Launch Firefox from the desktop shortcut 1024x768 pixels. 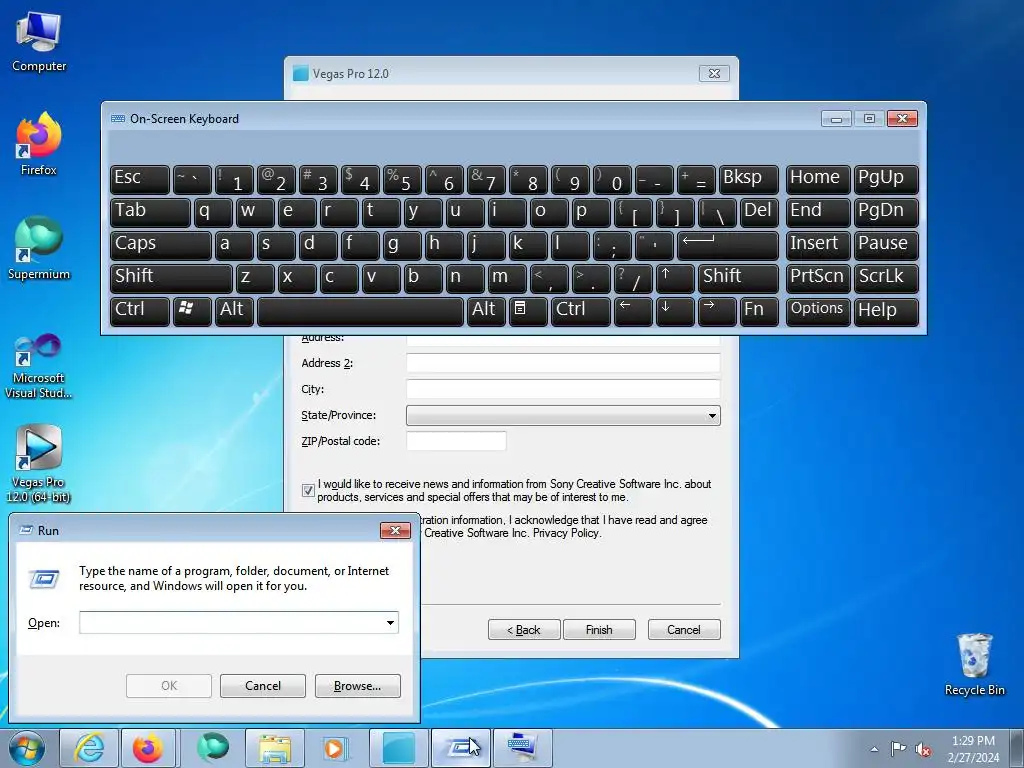(39, 144)
